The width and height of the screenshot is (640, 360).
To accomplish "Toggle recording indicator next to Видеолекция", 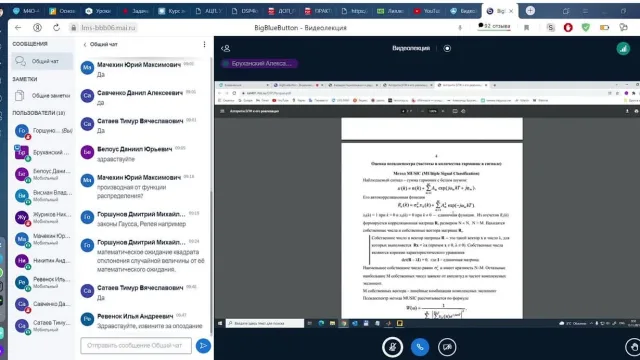I will point(447,48).
